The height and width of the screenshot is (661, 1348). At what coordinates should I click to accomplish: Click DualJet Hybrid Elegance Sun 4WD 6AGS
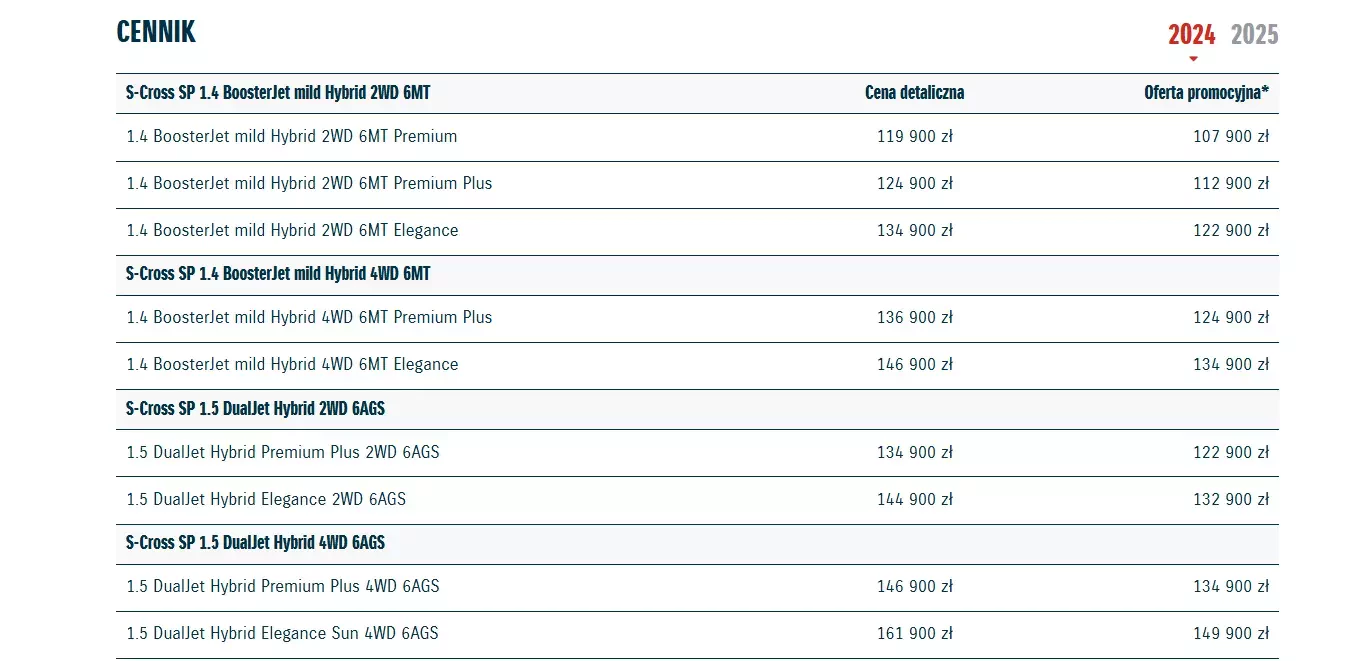coord(282,634)
